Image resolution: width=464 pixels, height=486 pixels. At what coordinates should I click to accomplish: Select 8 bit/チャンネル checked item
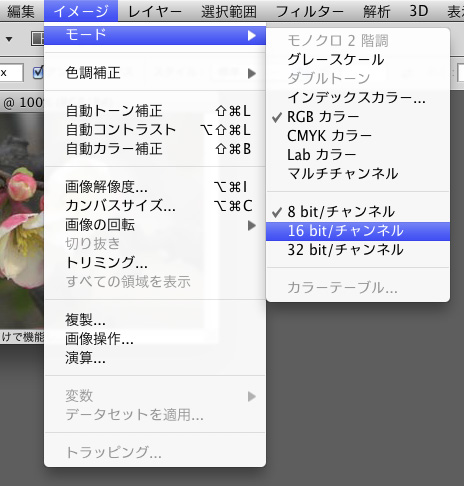click(x=358, y=212)
